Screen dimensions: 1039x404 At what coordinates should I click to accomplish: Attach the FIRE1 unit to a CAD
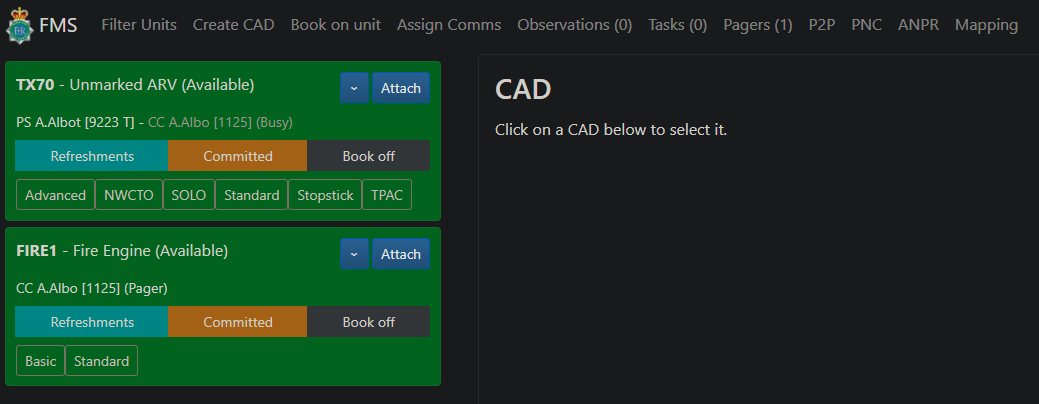(401, 254)
